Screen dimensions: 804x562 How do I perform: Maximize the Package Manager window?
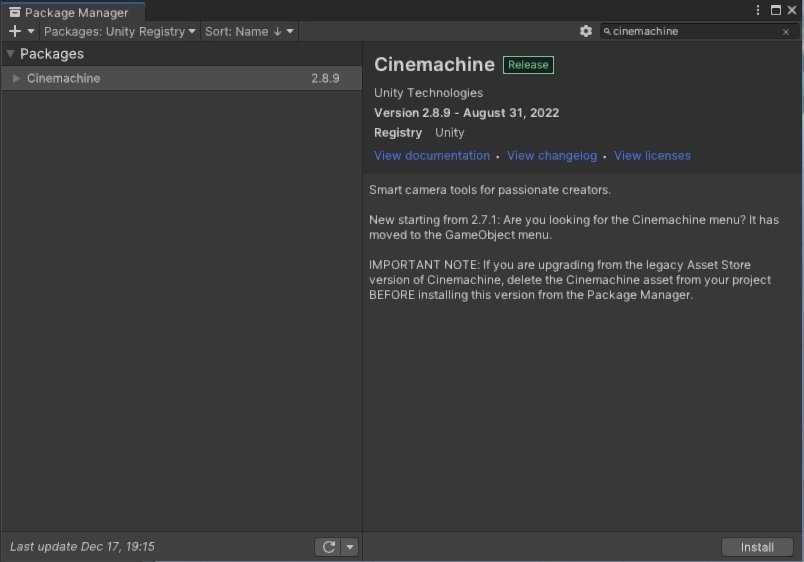(776, 10)
